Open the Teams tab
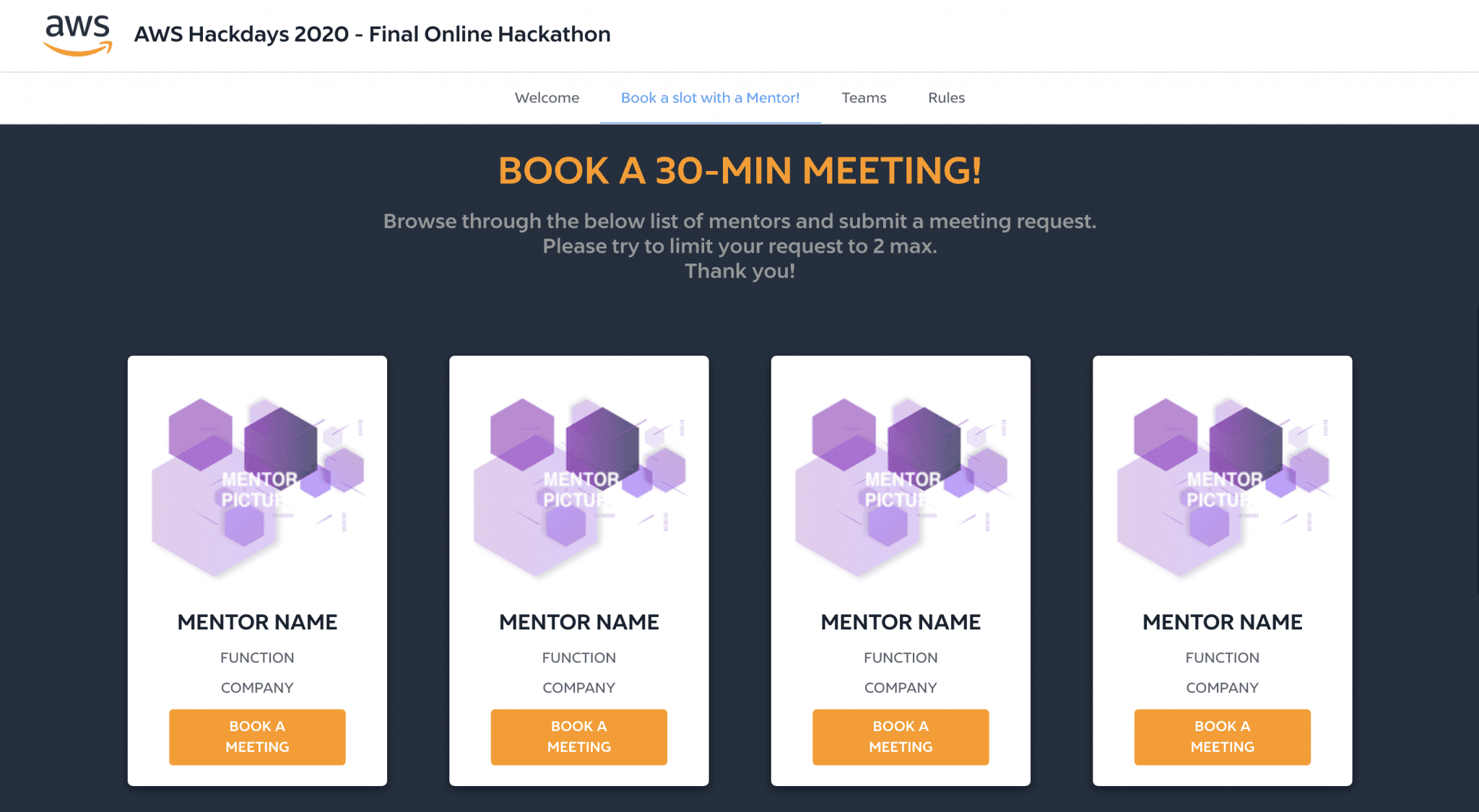Screen dimensions: 1479x812 (864, 97)
